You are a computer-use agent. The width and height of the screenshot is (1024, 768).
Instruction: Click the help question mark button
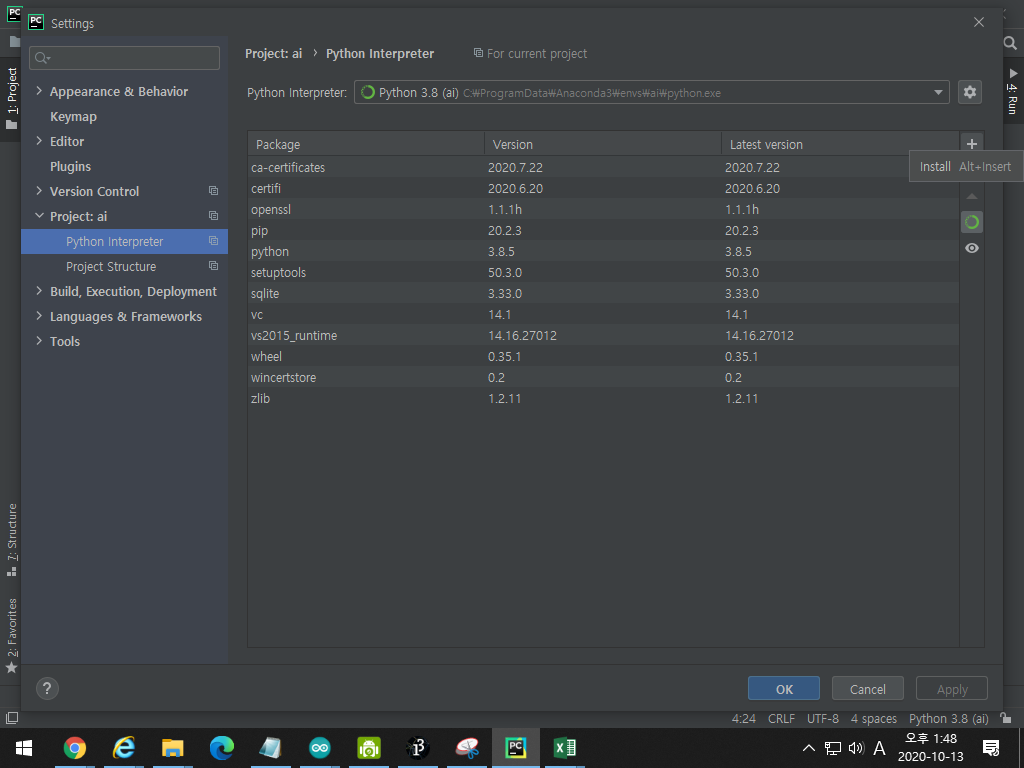[47, 688]
